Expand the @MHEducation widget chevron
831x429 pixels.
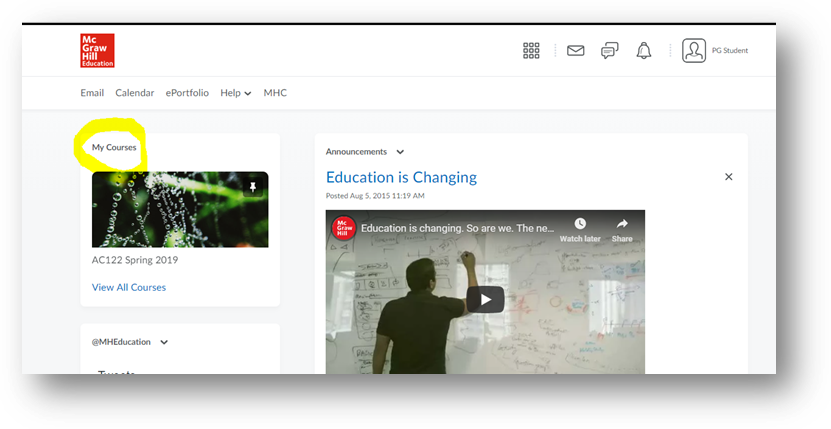[x=164, y=342]
